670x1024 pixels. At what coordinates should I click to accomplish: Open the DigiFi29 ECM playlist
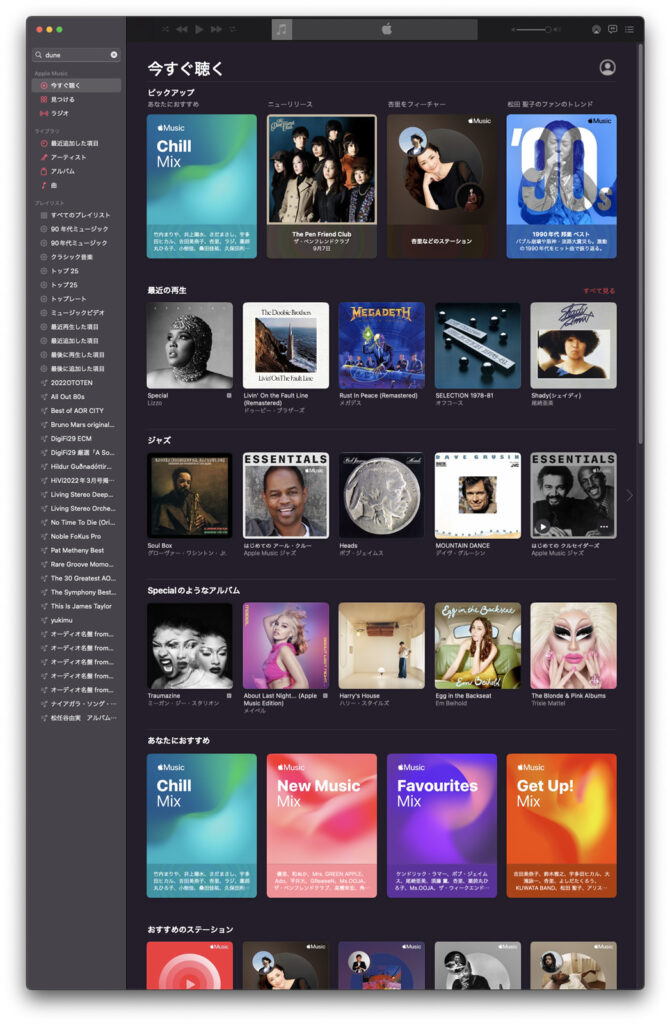pyautogui.click(x=76, y=439)
